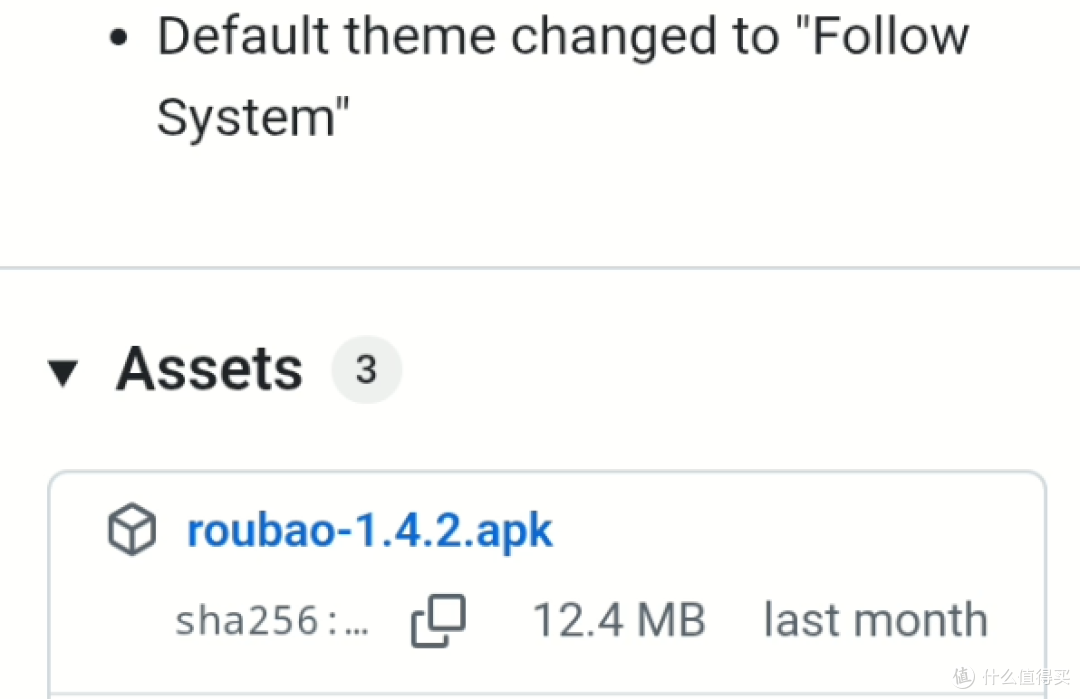
Task: Download roubao-1.4.2.apk file
Action: (369, 530)
